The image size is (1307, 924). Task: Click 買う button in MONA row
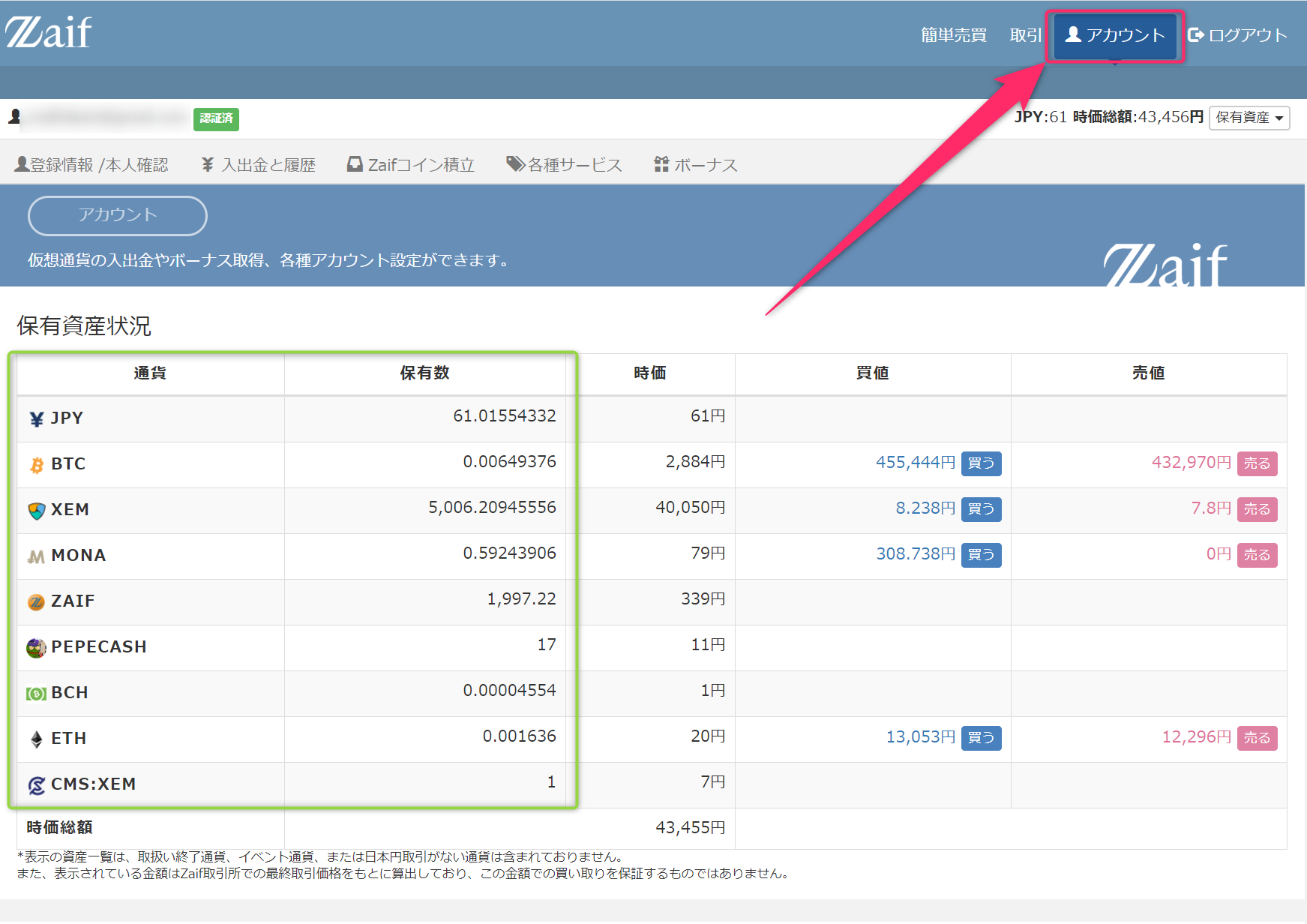pos(981,555)
